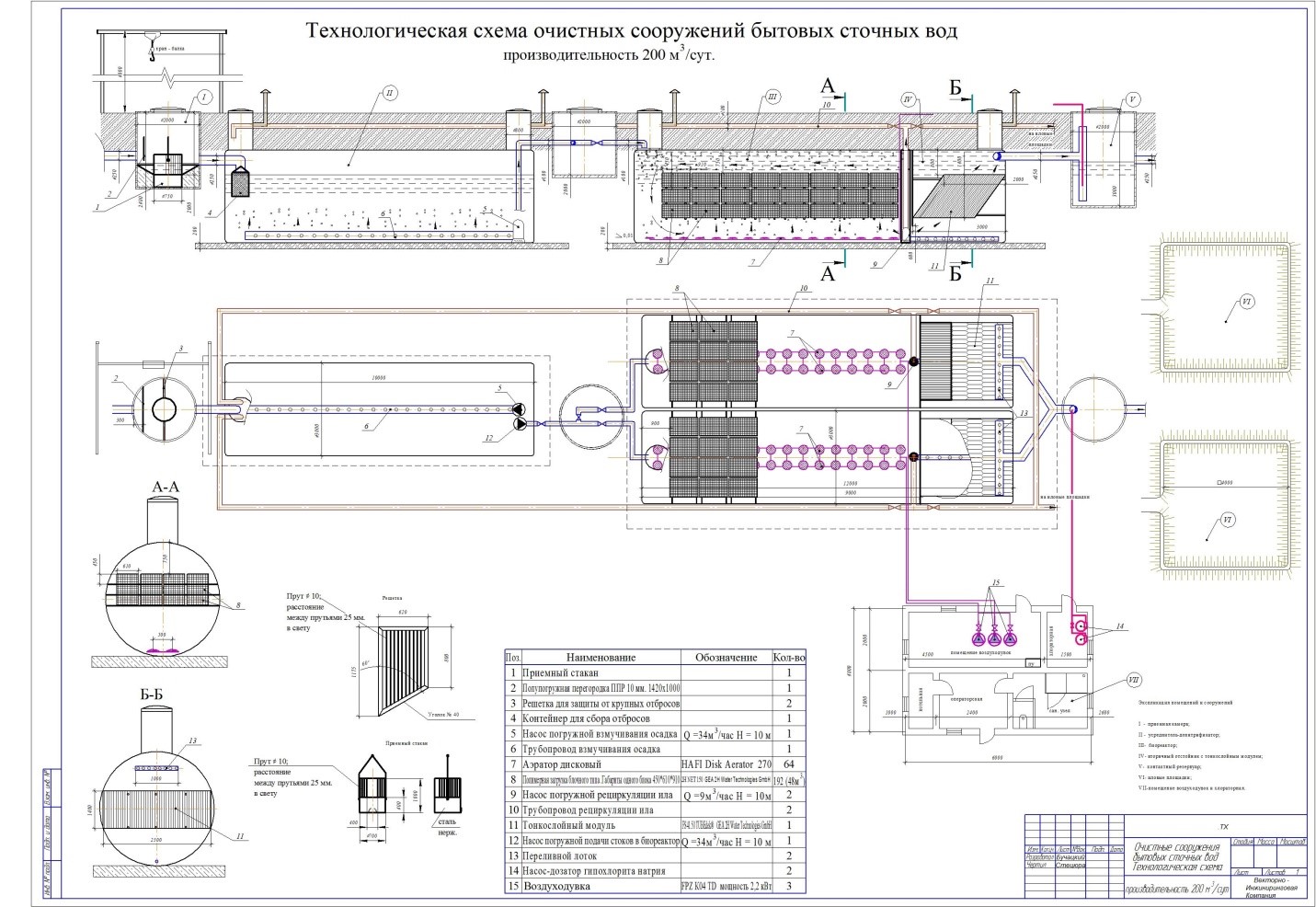Select legend line 'II - усреднитель-денитрификатор'
Image resolution: width=1316 pixels, height=907 pixels.
tap(1178, 735)
